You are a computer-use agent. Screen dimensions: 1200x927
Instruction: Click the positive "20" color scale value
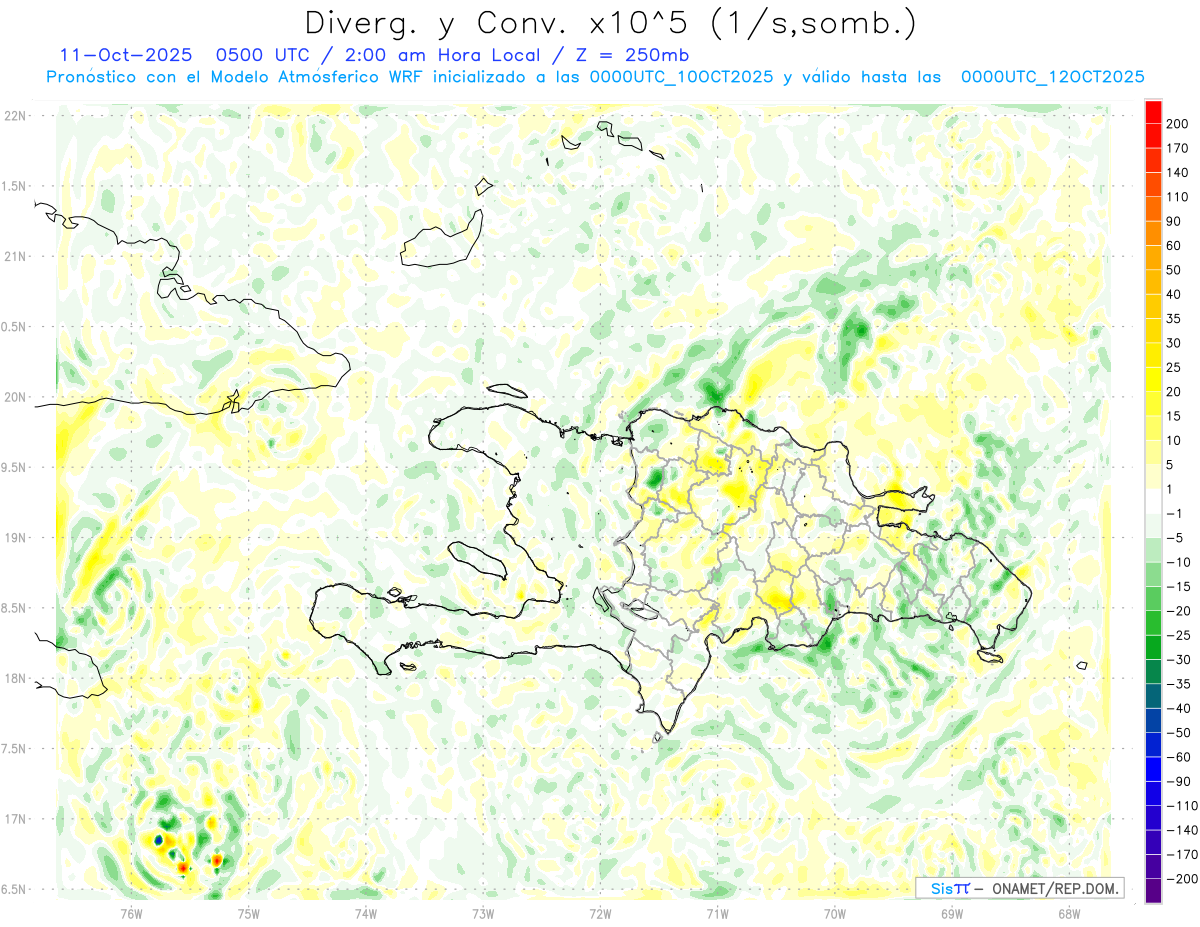pyautogui.click(x=1175, y=392)
